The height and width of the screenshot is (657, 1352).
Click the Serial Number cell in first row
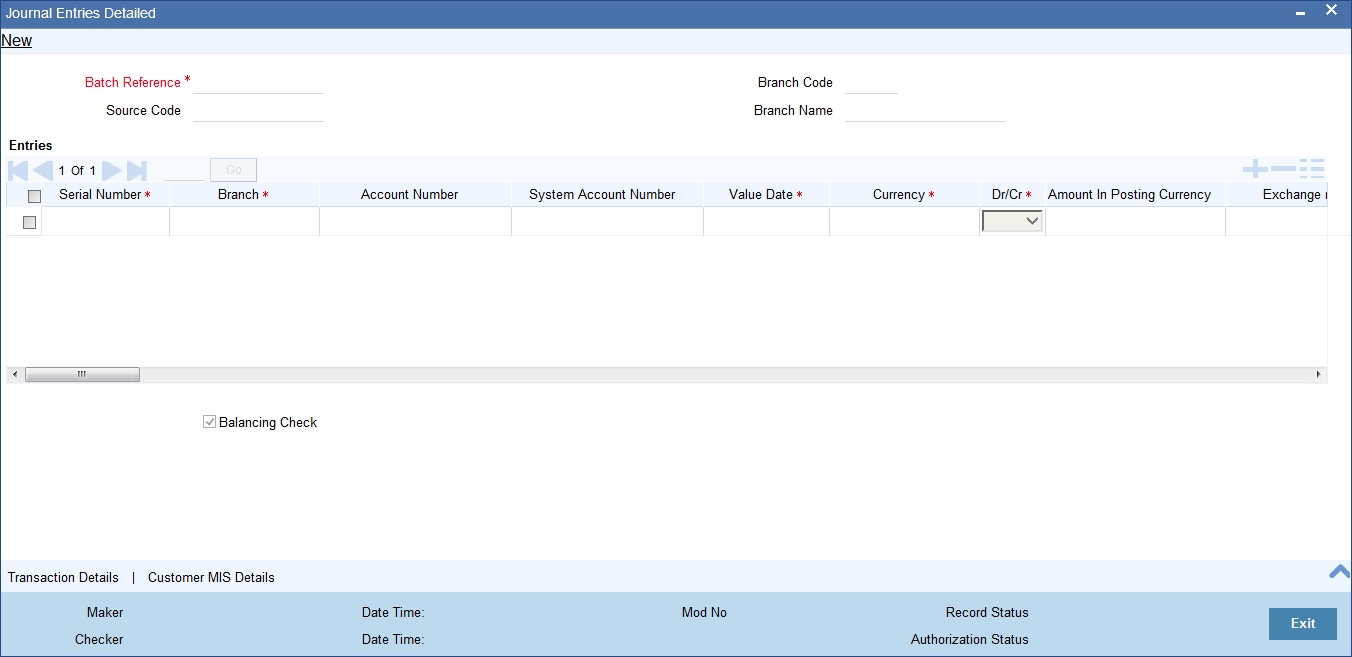click(x=105, y=221)
